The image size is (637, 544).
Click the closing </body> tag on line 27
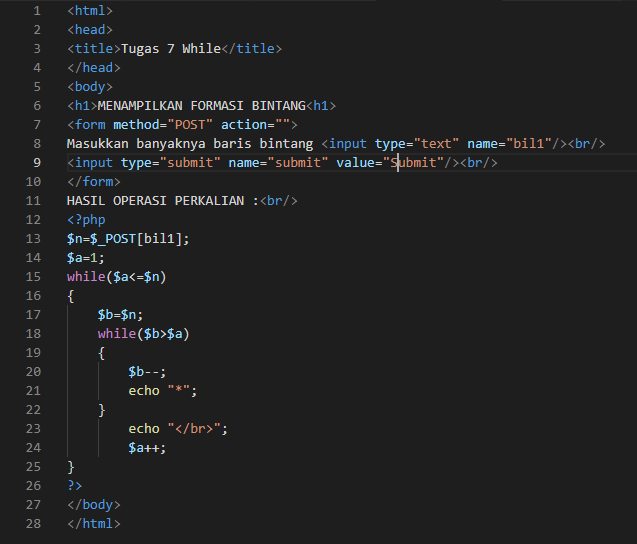[94, 505]
